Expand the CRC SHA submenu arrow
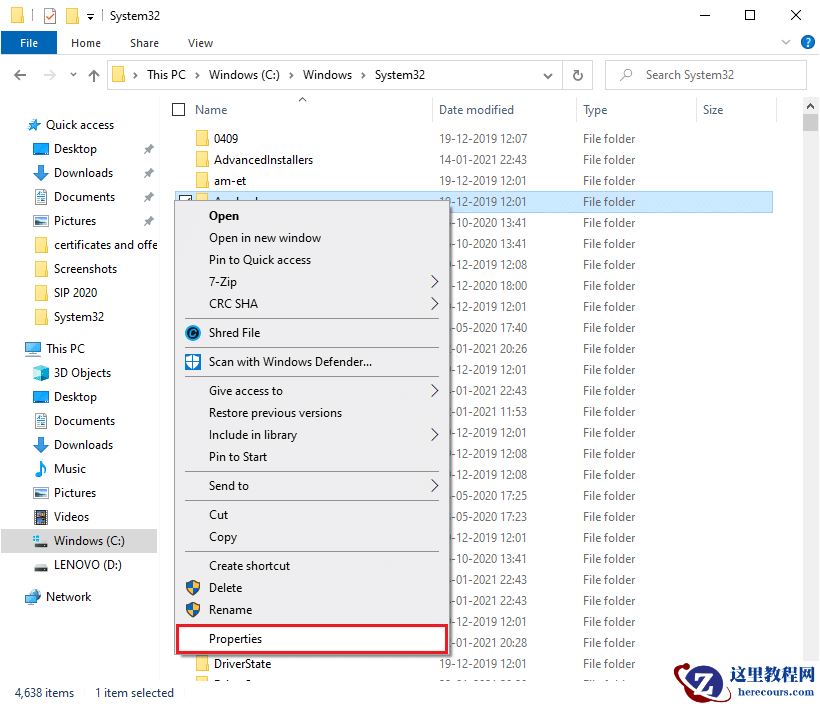 [x=434, y=303]
